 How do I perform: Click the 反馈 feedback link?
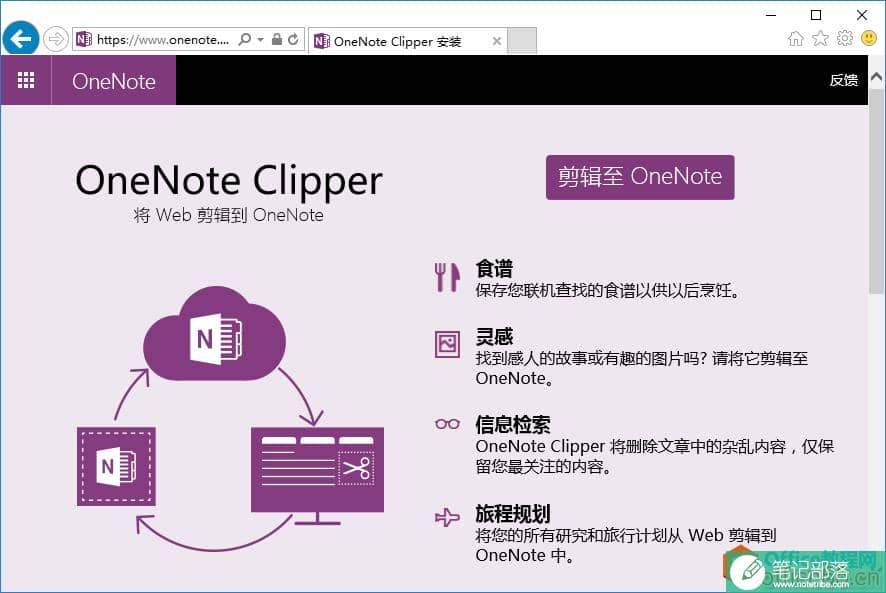(844, 80)
